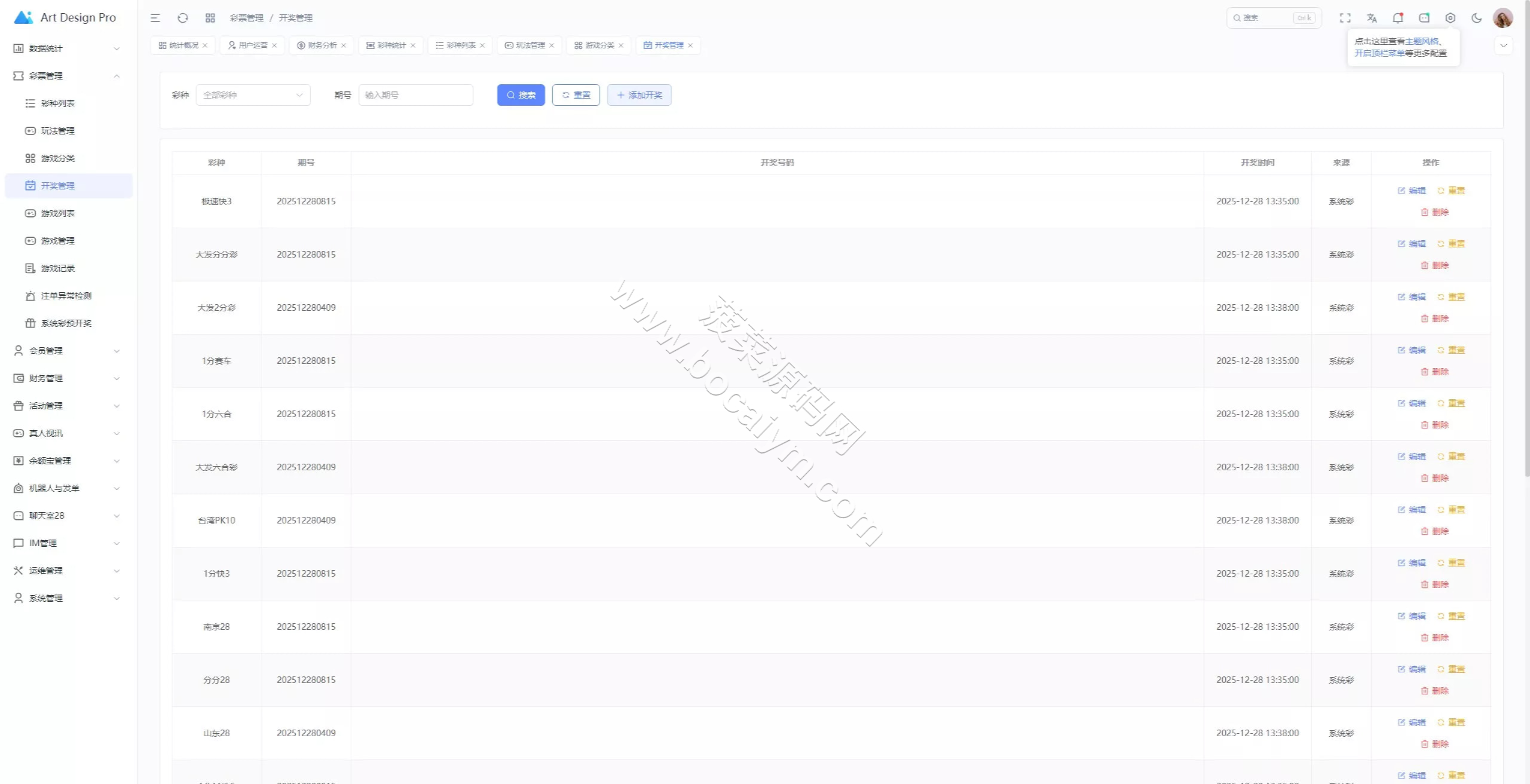Image resolution: width=1530 pixels, height=784 pixels.
Task: Open the chat window icon in header
Action: pos(1424,18)
